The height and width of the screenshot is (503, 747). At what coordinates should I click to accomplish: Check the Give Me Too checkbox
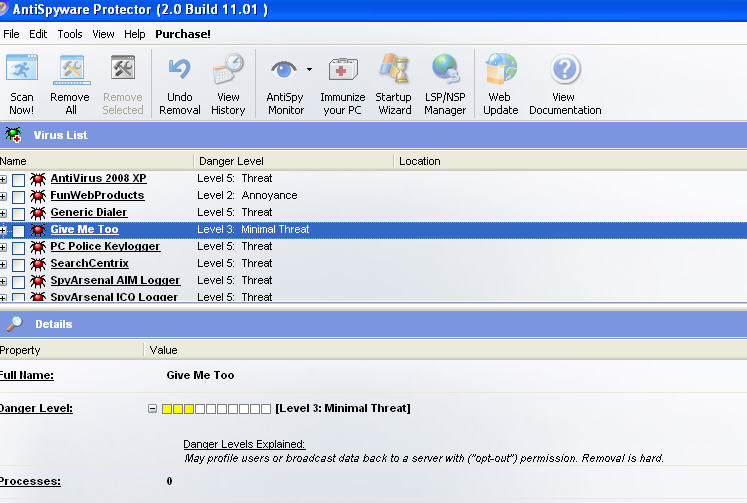point(19,231)
